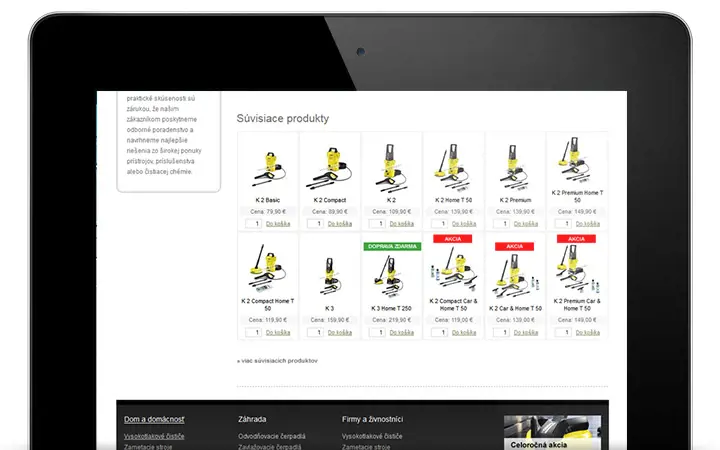
Task: Open Záhrada footer heading
Action: coord(252,419)
